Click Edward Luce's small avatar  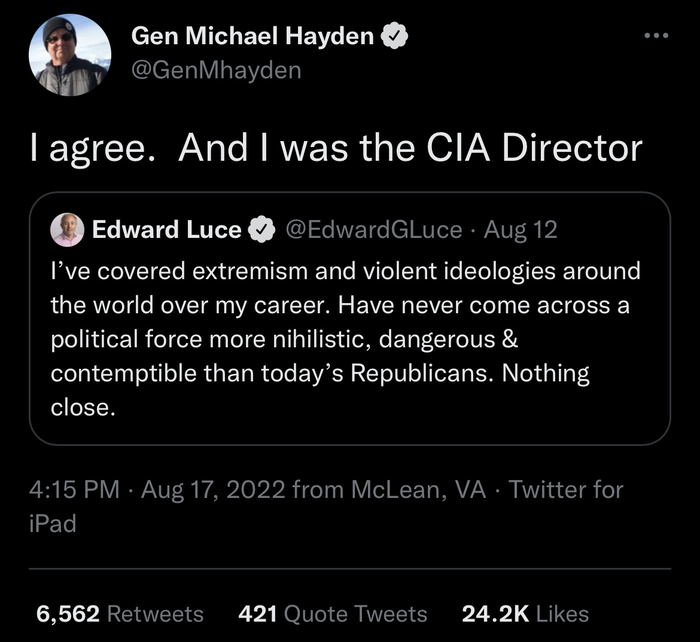point(68,229)
